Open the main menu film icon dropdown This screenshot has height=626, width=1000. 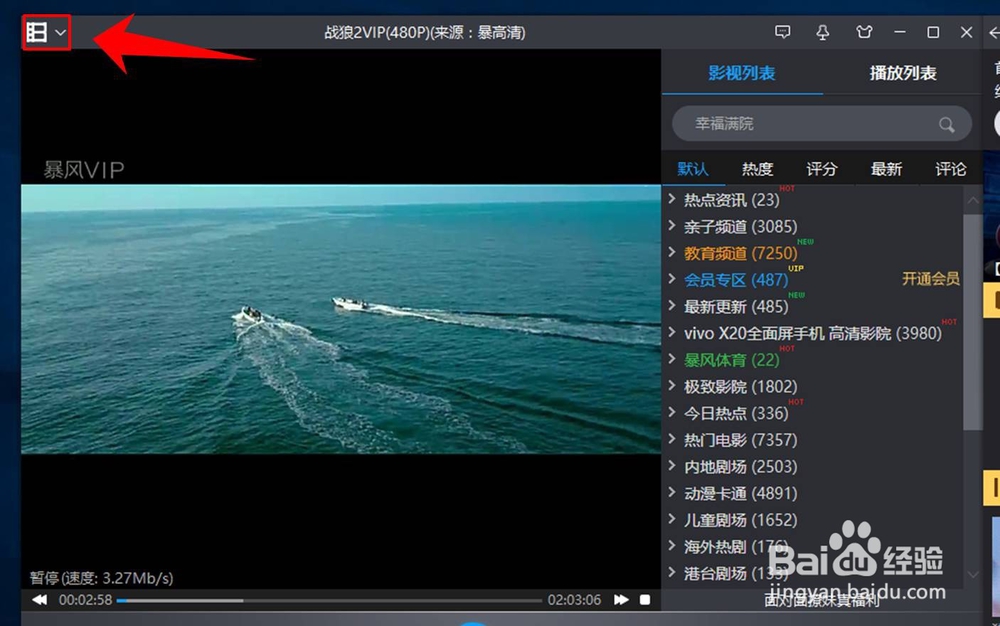point(46,32)
